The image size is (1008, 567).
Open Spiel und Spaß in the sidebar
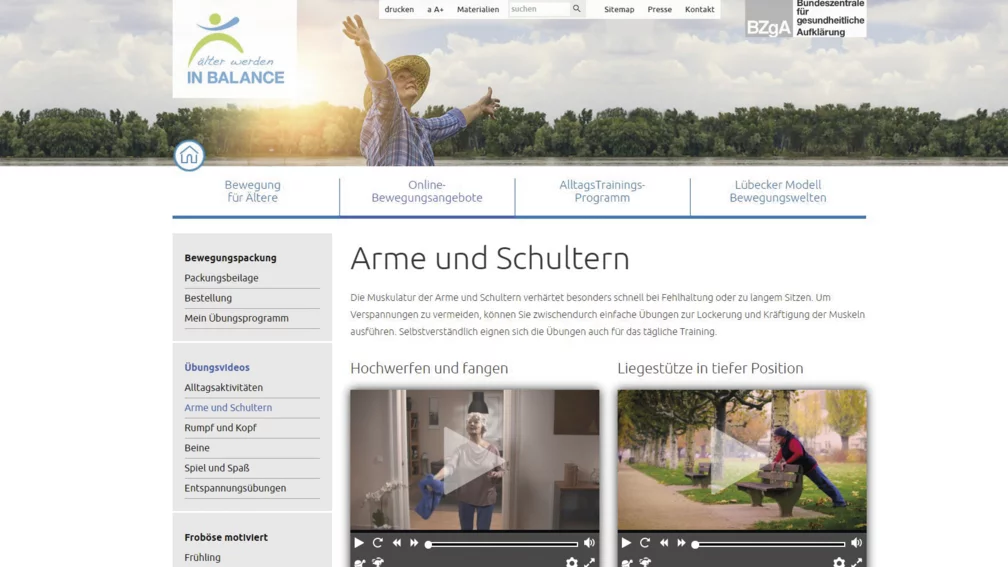point(217,468)
